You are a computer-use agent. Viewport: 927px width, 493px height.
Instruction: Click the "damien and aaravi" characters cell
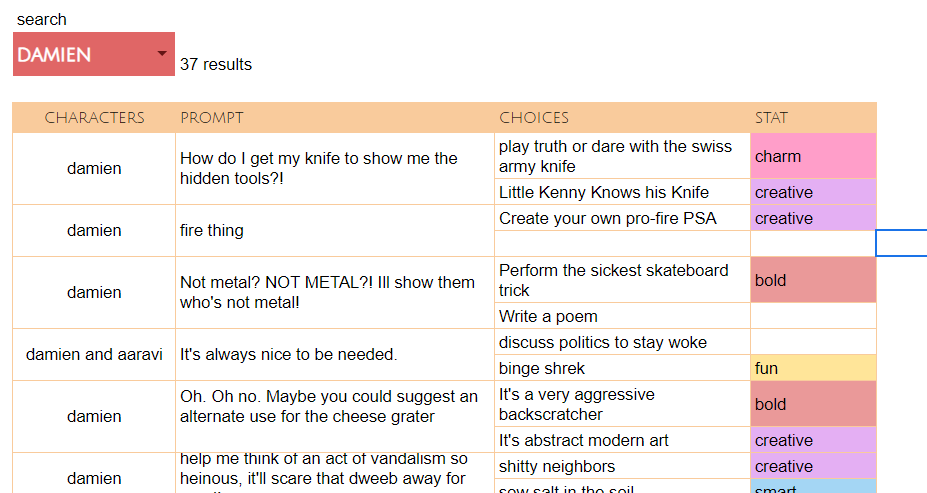tap(94, 354)
